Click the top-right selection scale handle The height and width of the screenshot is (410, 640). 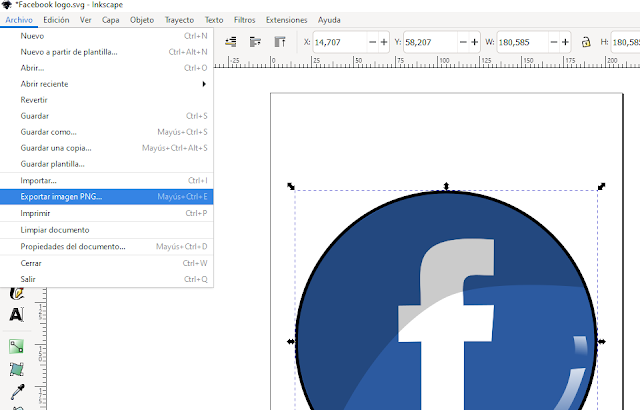601,186
